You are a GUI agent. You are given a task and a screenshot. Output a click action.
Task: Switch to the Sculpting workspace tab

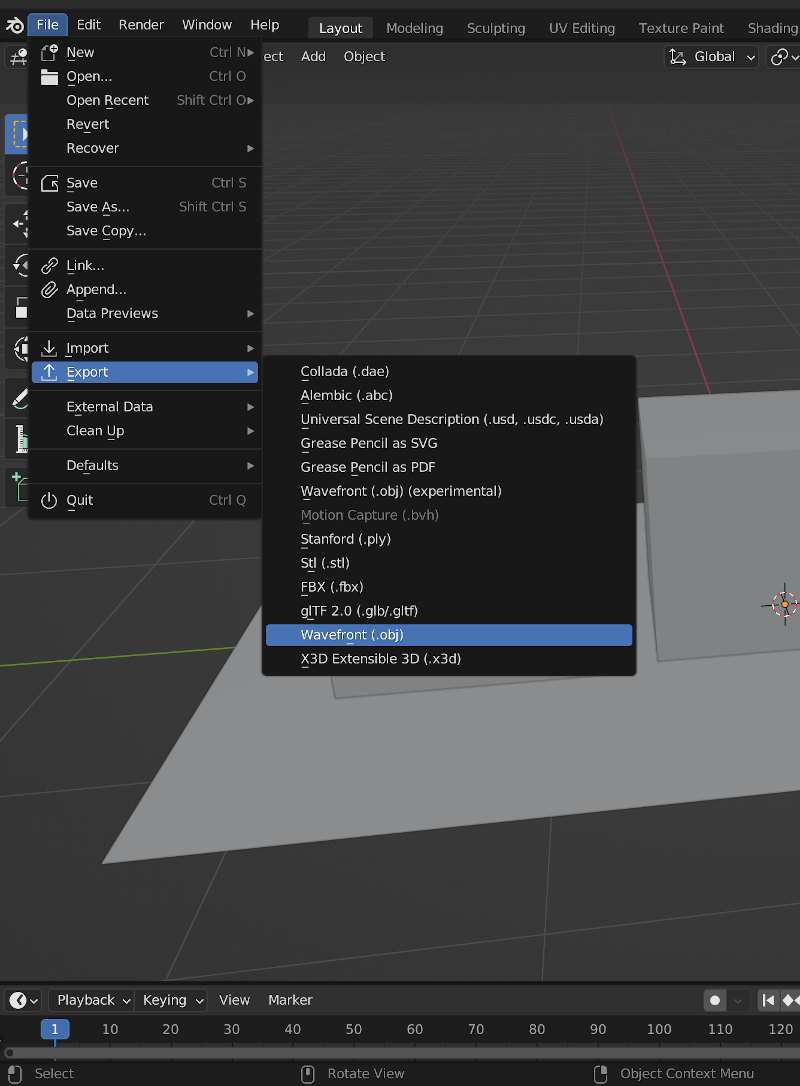pyautogui.click(x=495, y=28)
